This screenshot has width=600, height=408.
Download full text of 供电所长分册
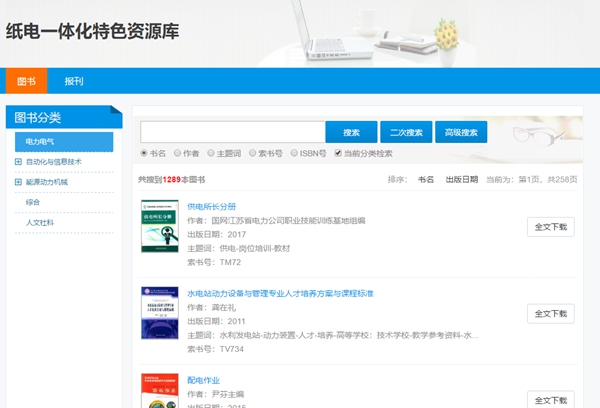[550, 227]
